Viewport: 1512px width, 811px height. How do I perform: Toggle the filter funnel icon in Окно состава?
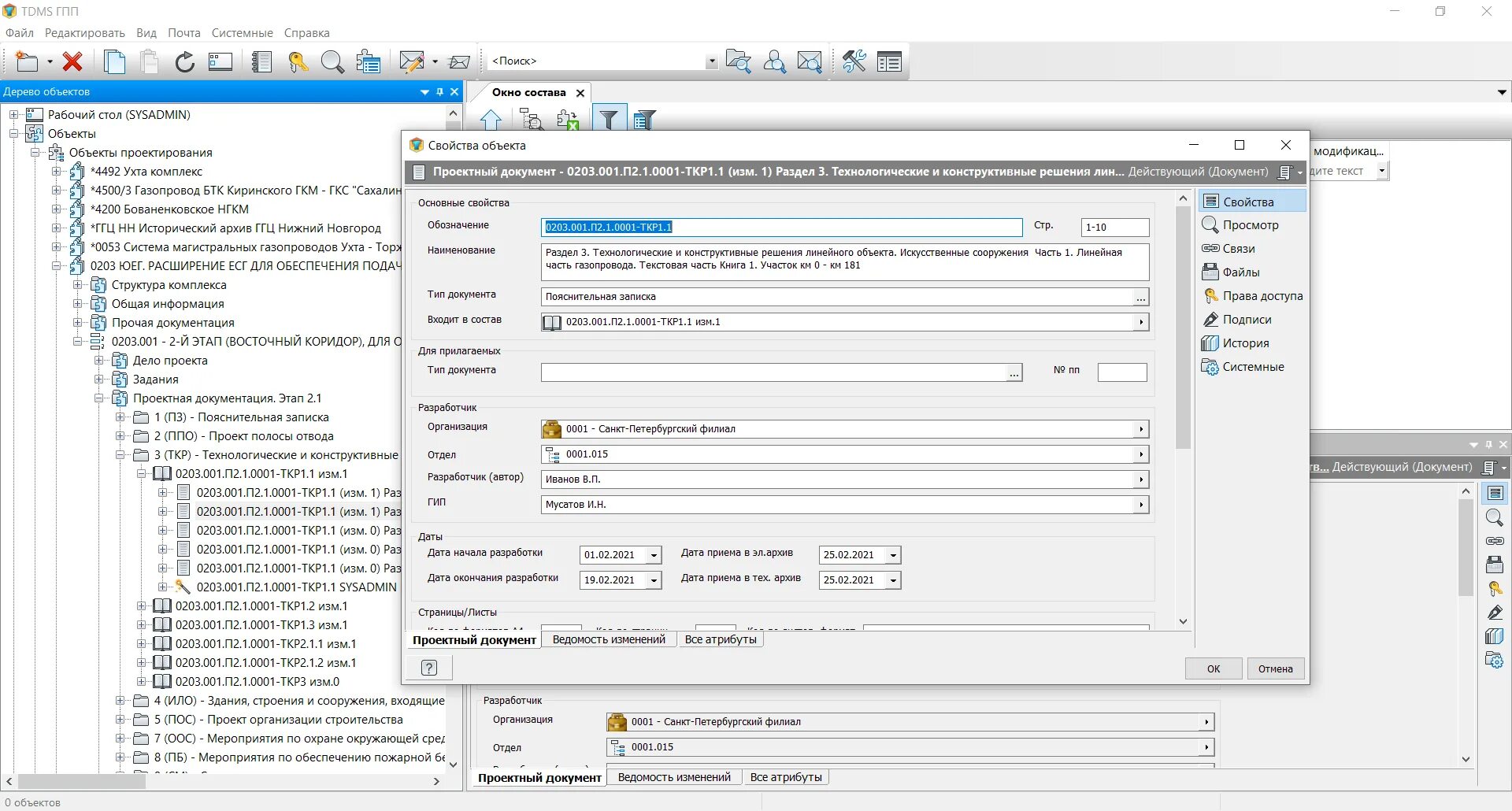608,119
